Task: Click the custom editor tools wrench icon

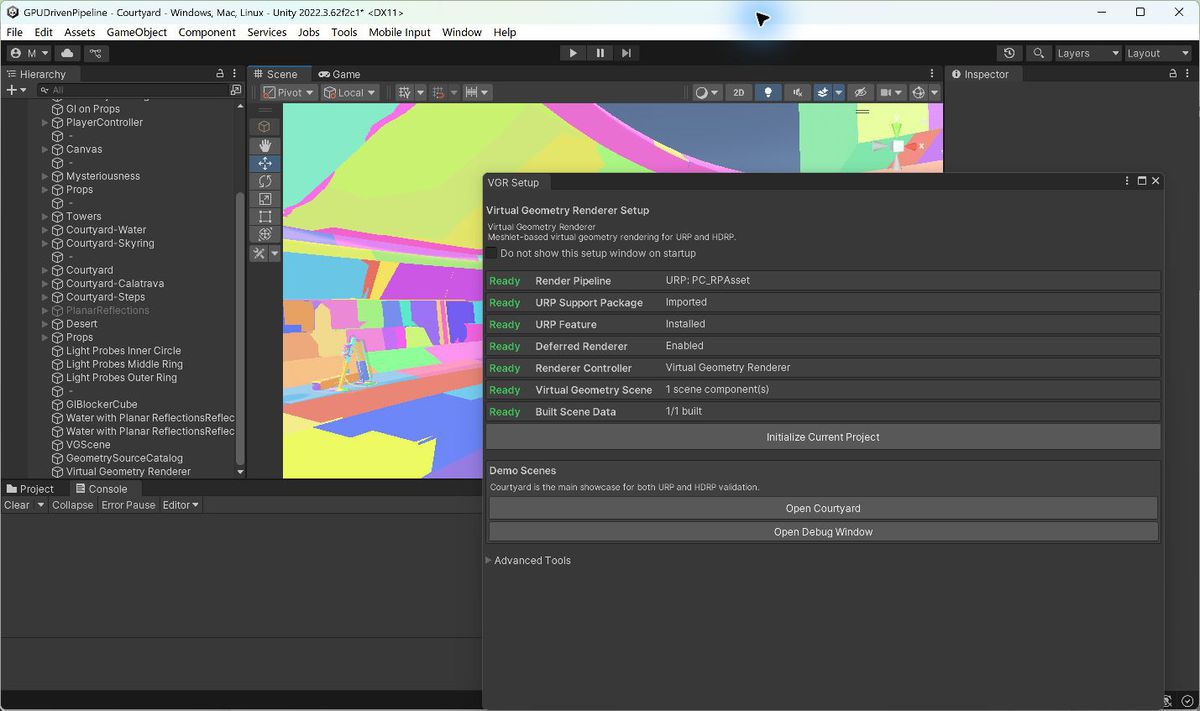Action: (x=259, y=254)
